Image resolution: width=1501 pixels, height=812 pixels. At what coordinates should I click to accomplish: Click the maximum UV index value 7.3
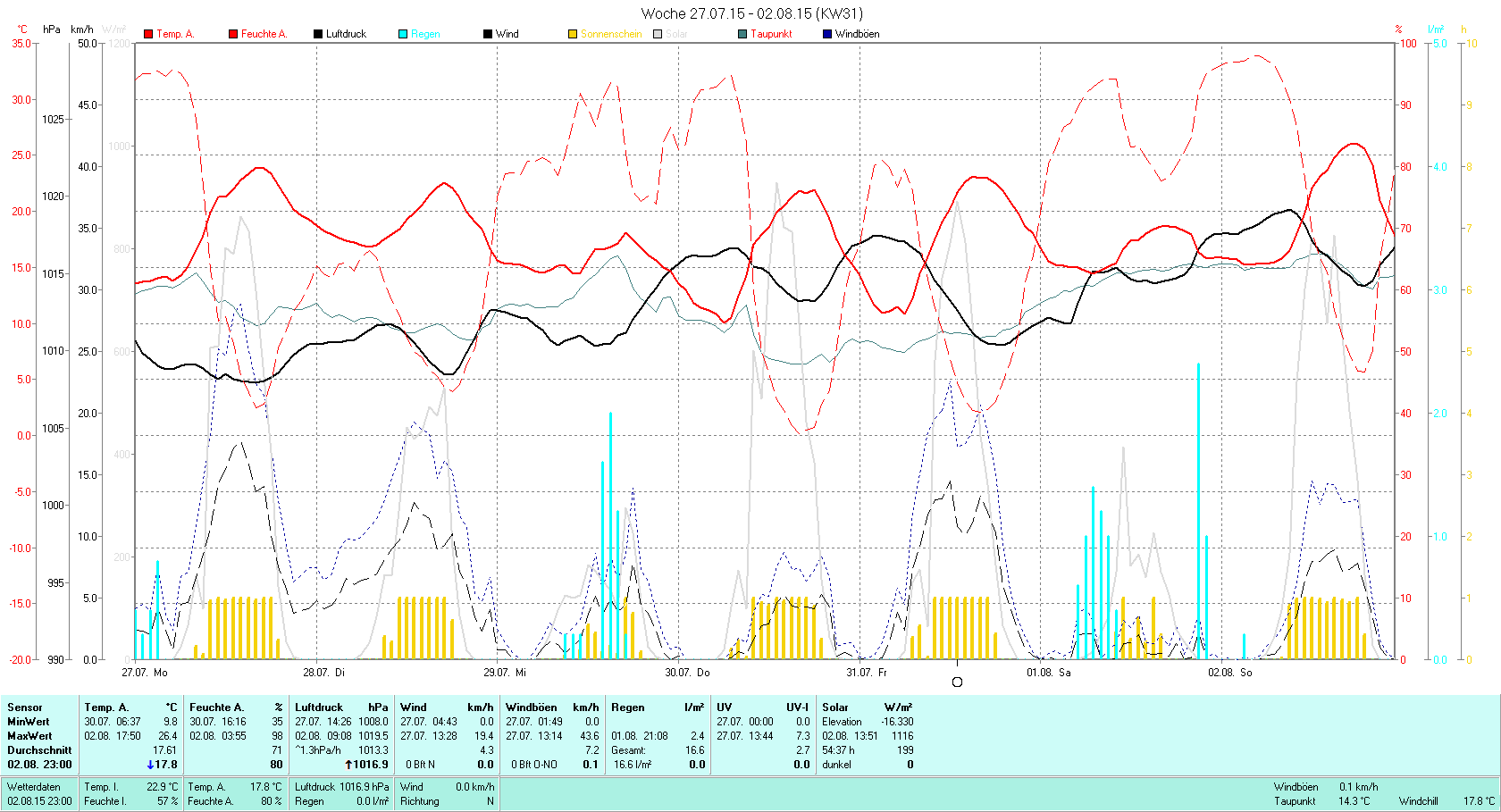(803, 736)
